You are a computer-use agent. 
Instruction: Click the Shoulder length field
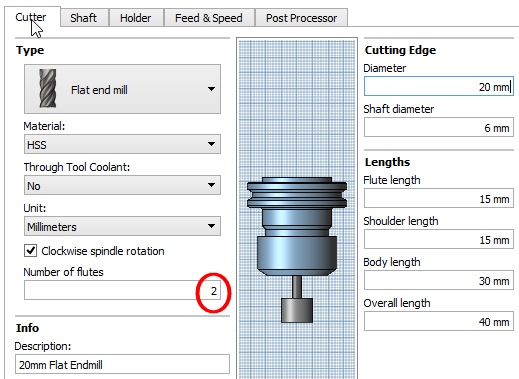(x=439, y=239)
